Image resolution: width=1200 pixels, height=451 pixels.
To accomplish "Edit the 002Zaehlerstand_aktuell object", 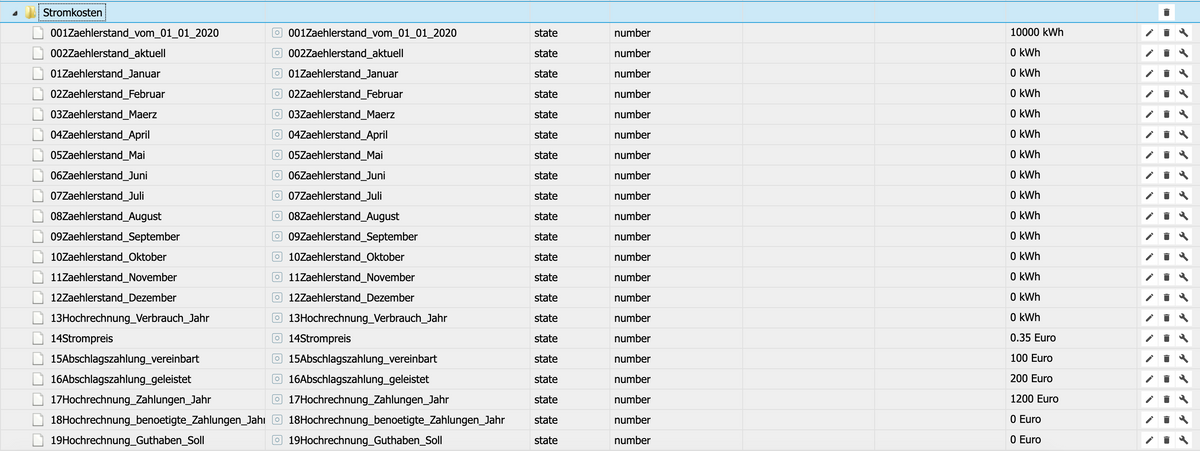I will [1149, 53].
